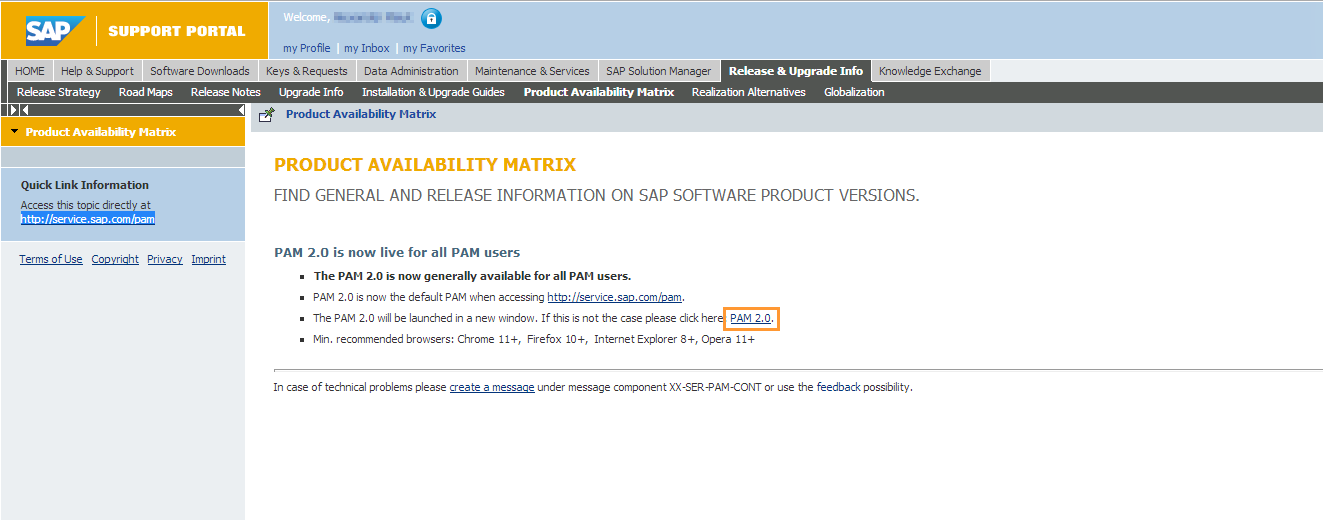This screenshot has height=520, width=1323.
Task: Open the my Inbox link
Action: tap(367, 48)
